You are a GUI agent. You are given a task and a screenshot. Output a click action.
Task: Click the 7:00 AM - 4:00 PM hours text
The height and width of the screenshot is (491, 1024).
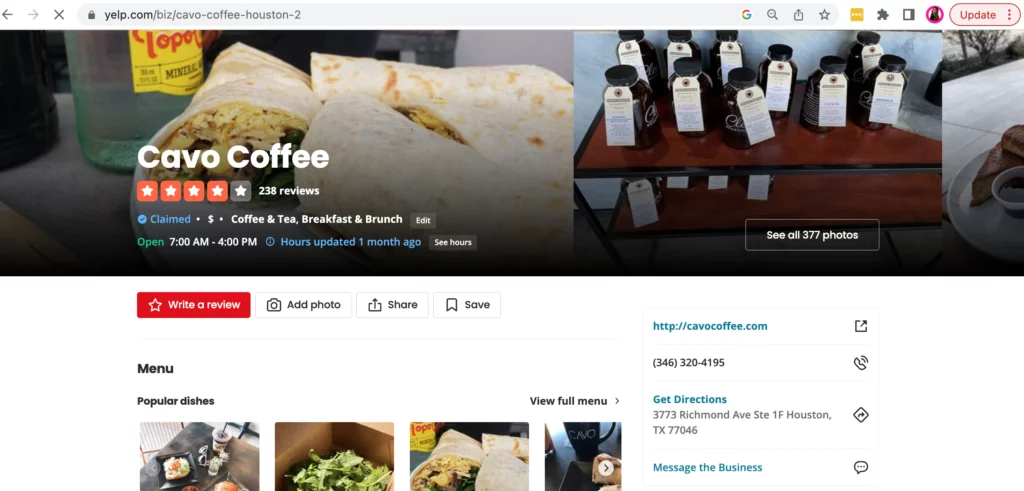coord(213,242)
